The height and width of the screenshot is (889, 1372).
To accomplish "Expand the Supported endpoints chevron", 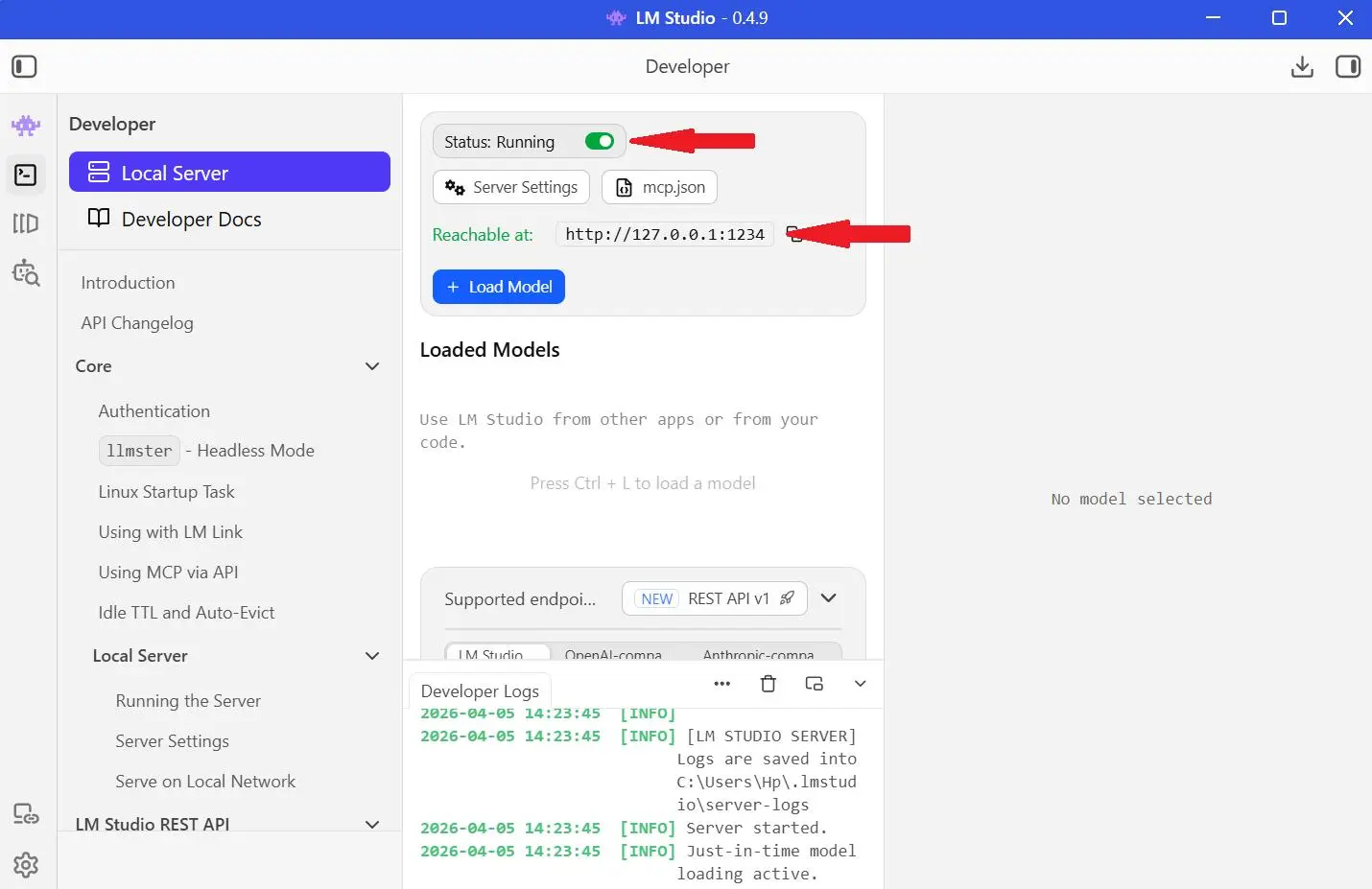I will [x=829, y=597].
